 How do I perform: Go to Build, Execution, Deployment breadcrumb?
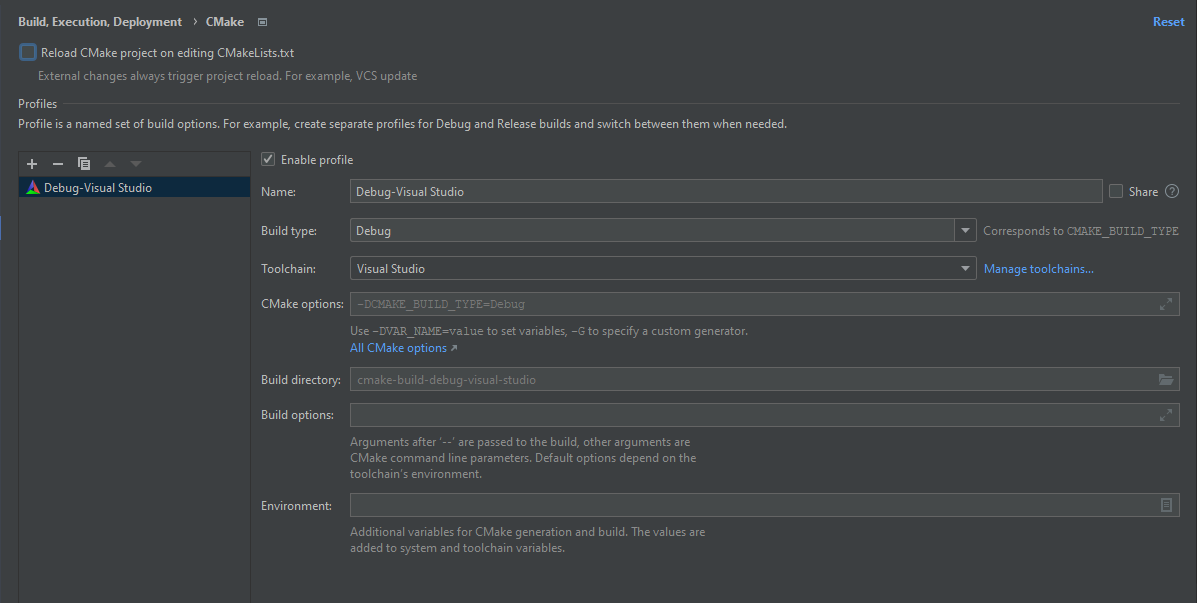coord(100,22)
